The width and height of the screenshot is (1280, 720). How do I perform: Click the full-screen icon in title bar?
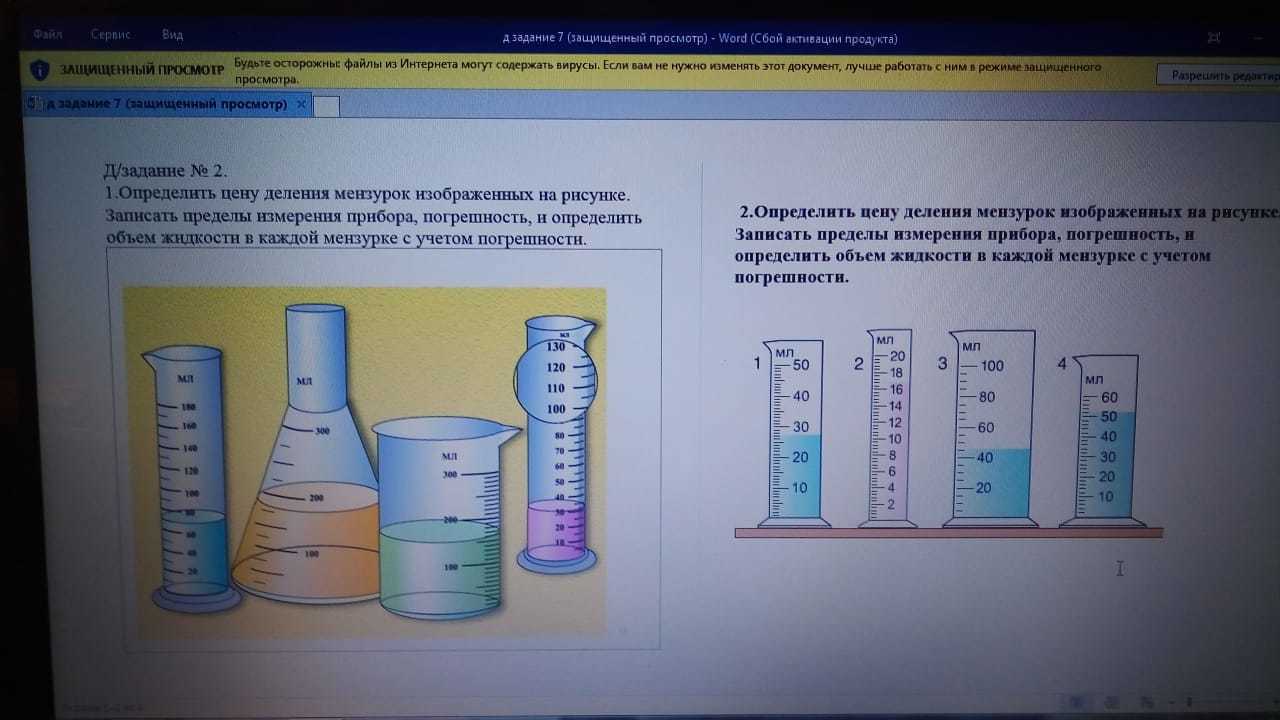pos(1214,38)
